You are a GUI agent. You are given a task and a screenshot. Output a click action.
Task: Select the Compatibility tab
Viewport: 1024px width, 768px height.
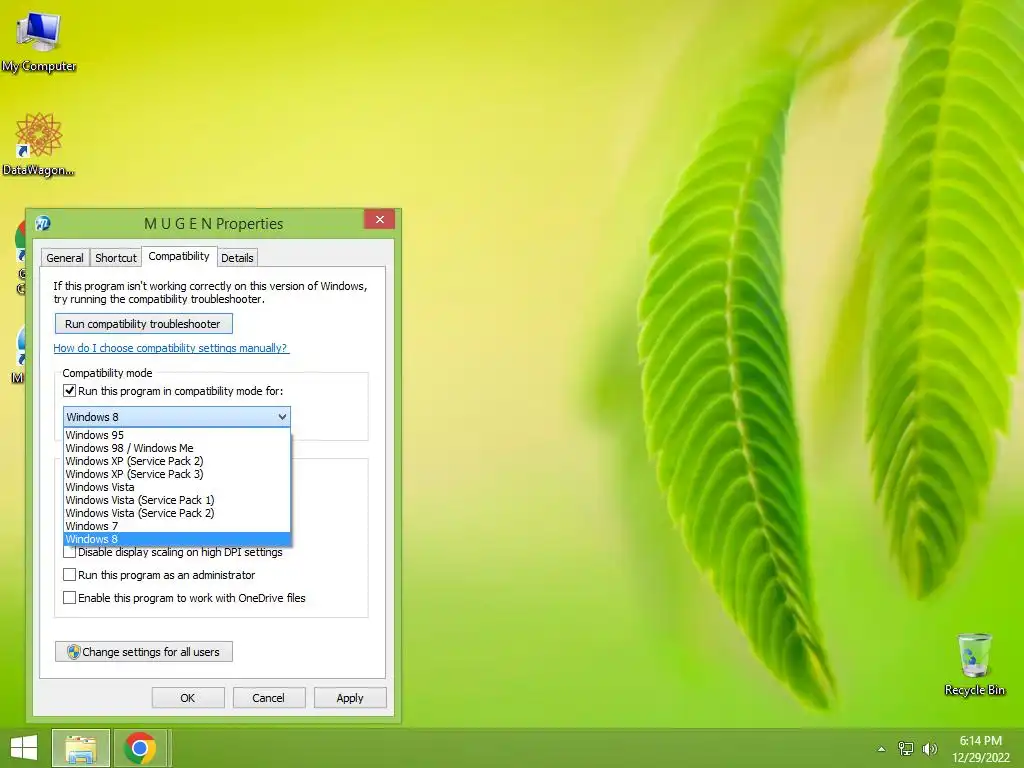(x=179, y=256)
